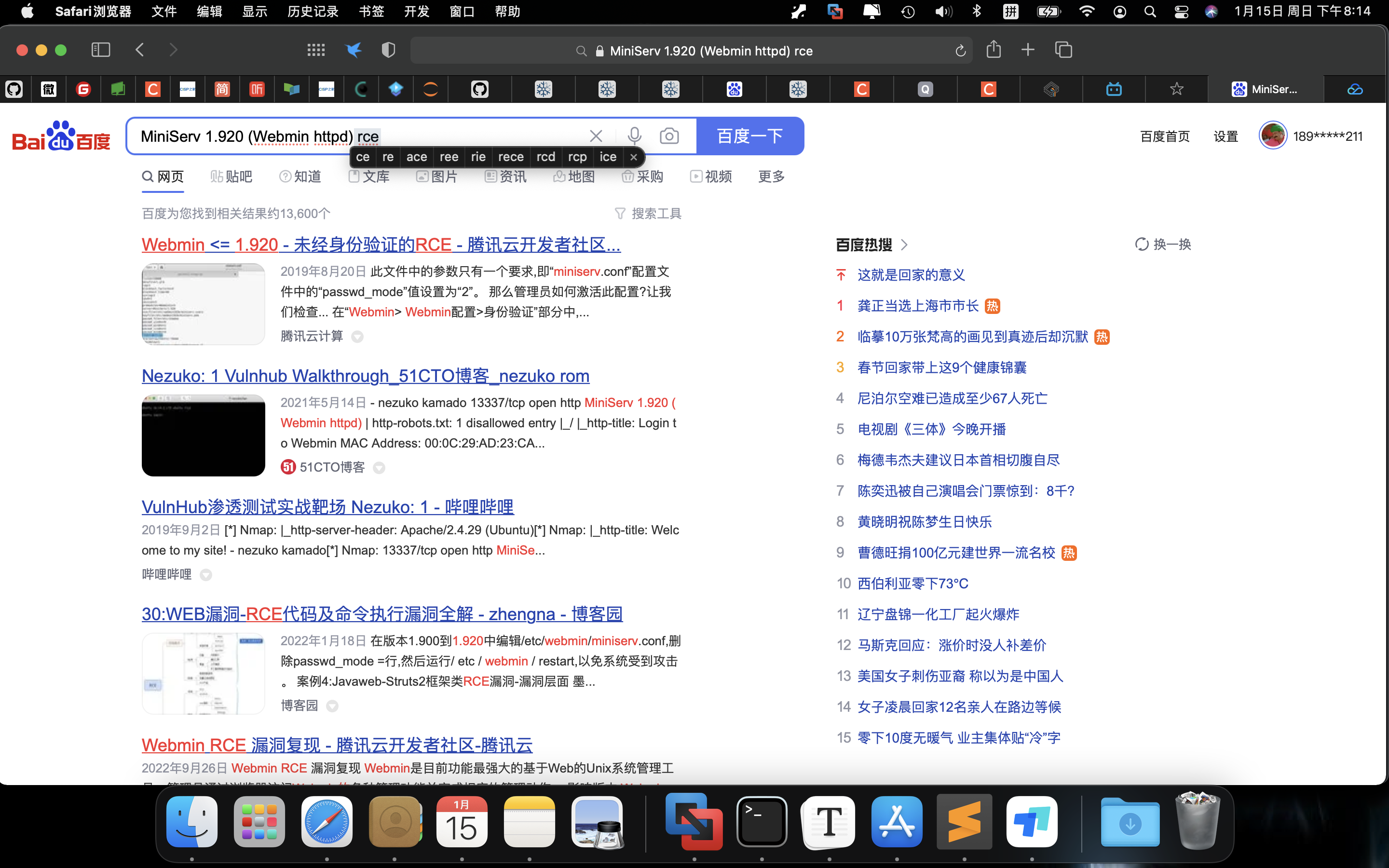Click the Wi-Fi icon in menu bar
Viewport: 1389px width, 868px height.
tap(1087, 12)
